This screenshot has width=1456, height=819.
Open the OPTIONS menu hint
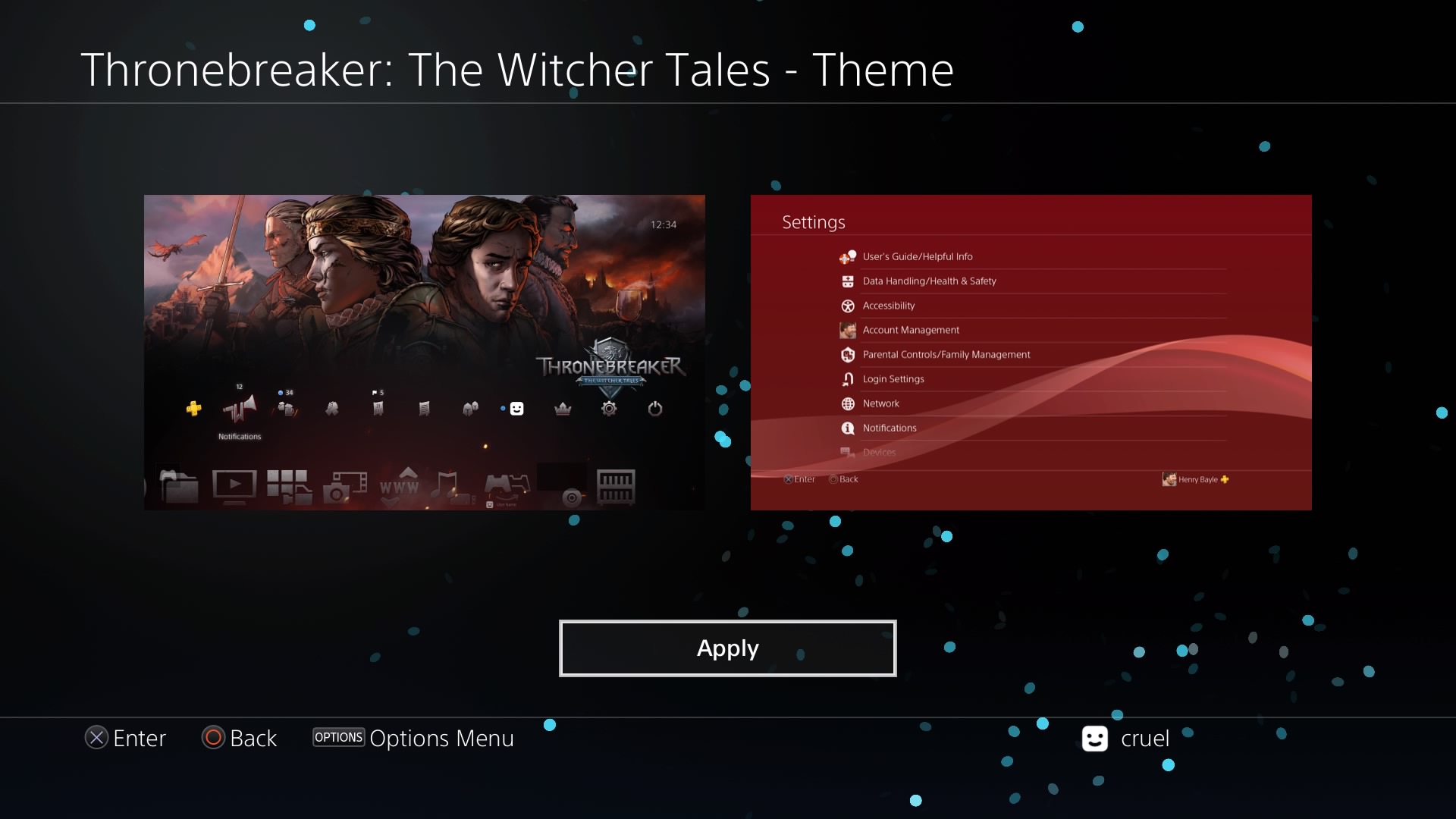coord(338,737)
